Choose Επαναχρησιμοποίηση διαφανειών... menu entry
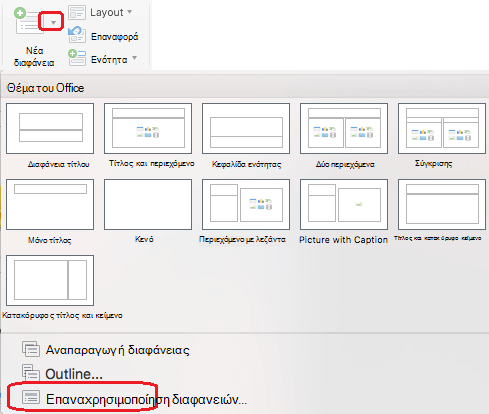This screenshot has height=414, width=489. (146, 399)
